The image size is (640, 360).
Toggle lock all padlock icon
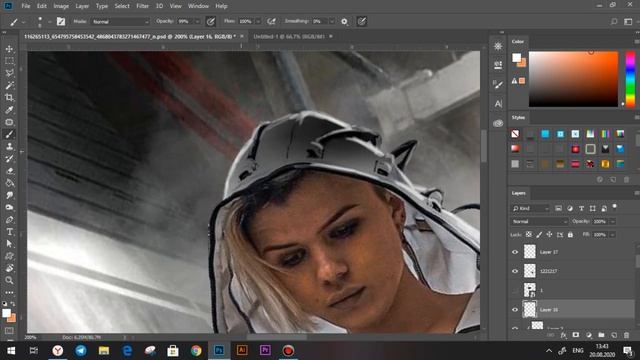point(570,235)
